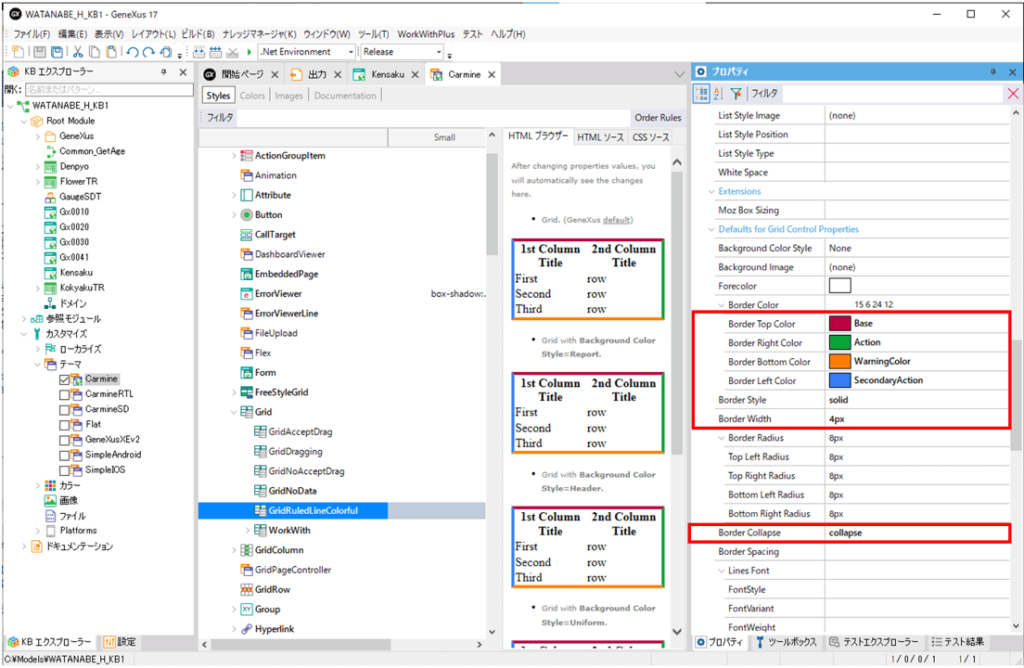1024x668 pixels.
Task: Click the Save All toolbar icon
Action: (x=57, y=52)
